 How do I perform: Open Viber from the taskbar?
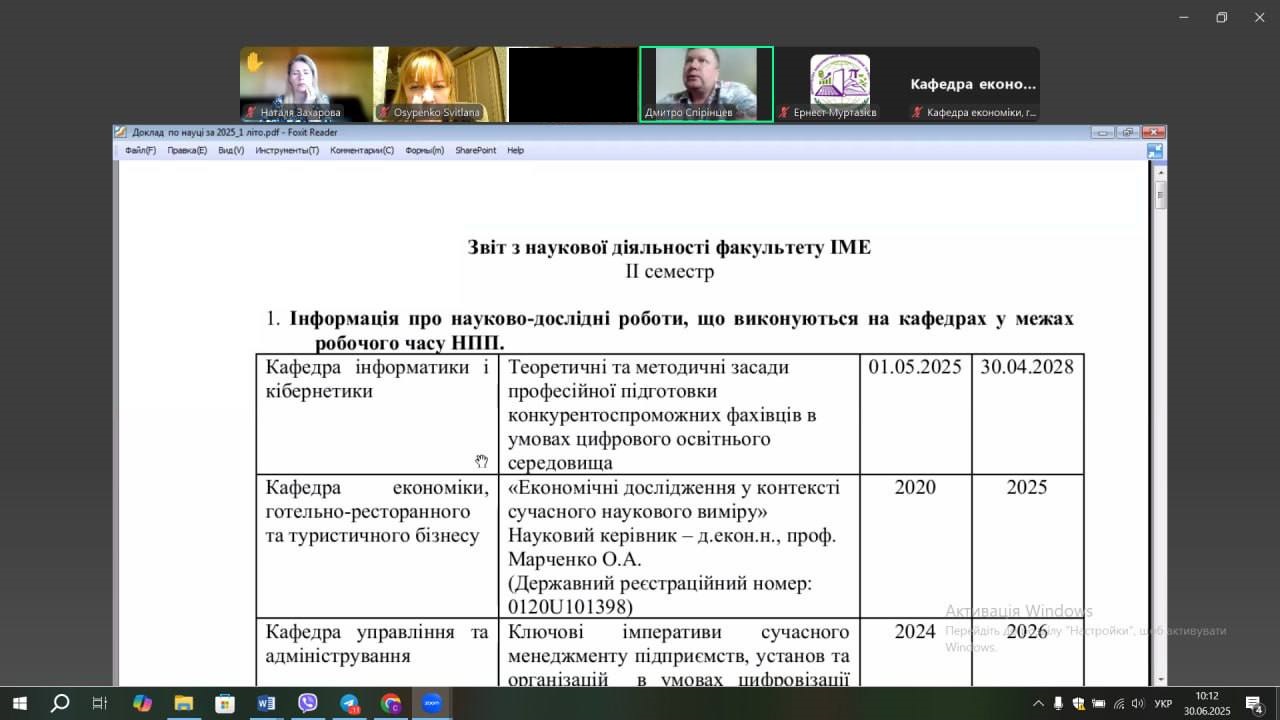click(308, 703)
